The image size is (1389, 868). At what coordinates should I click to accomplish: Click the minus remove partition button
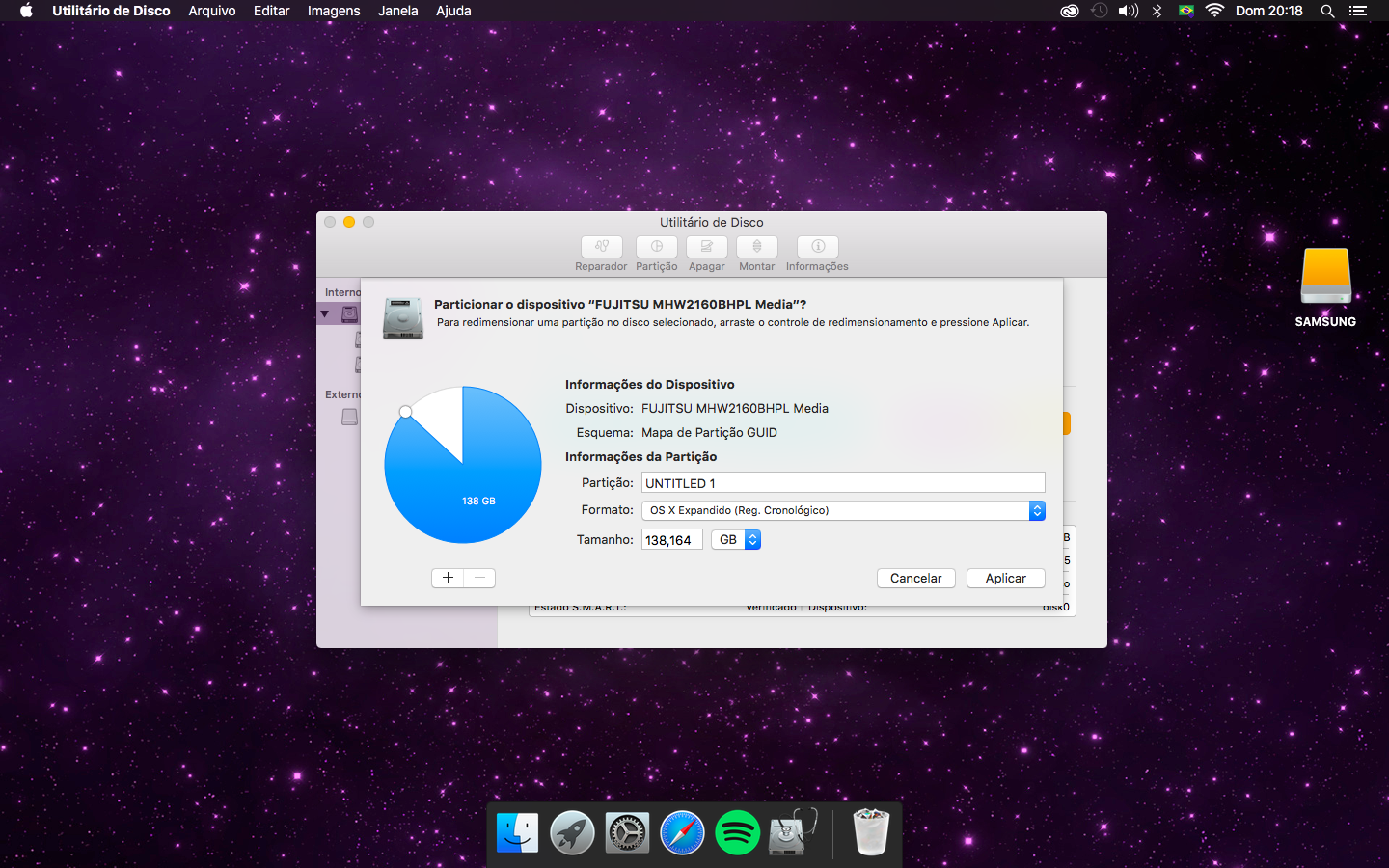tap(479, 578)
